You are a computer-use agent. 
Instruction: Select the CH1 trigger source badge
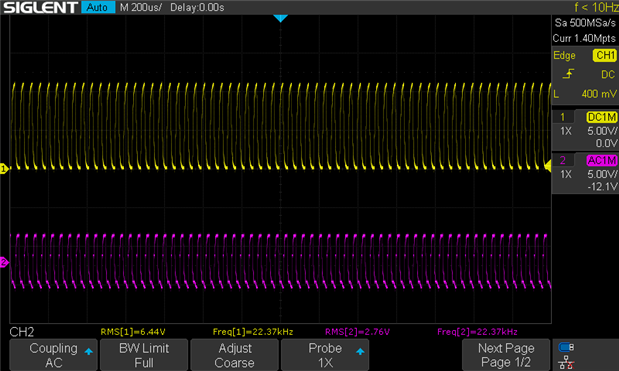(605, 55)
